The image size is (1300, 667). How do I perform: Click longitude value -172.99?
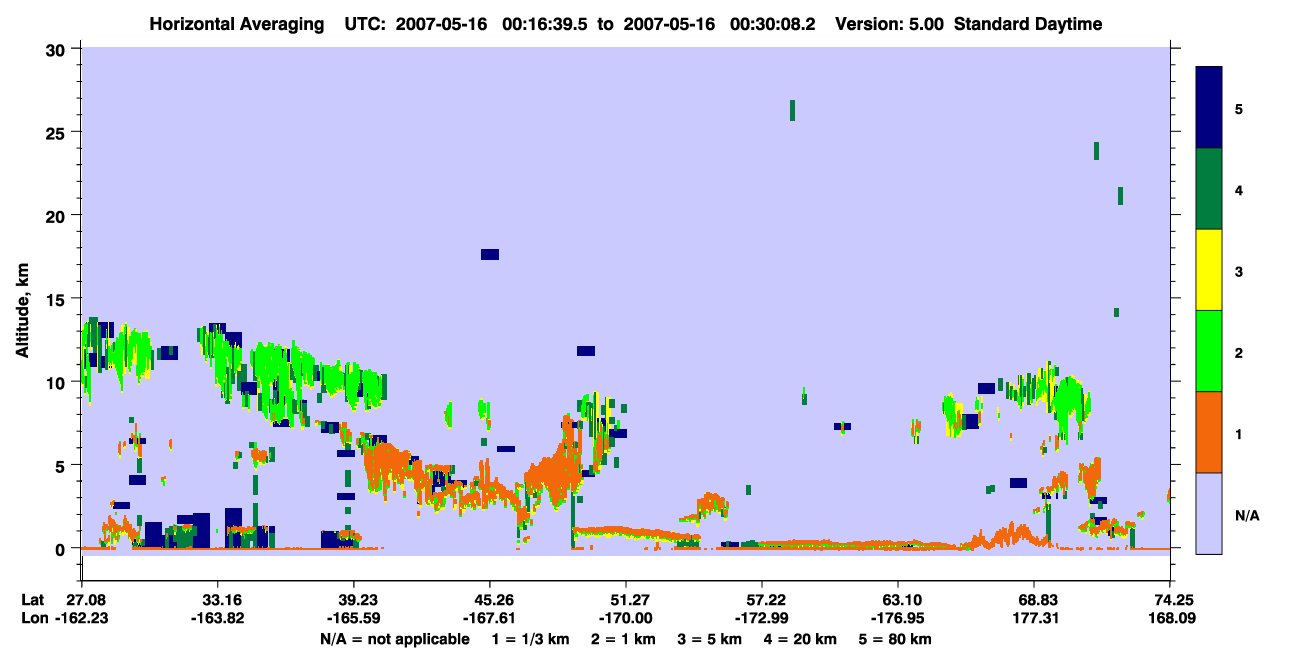762,618
